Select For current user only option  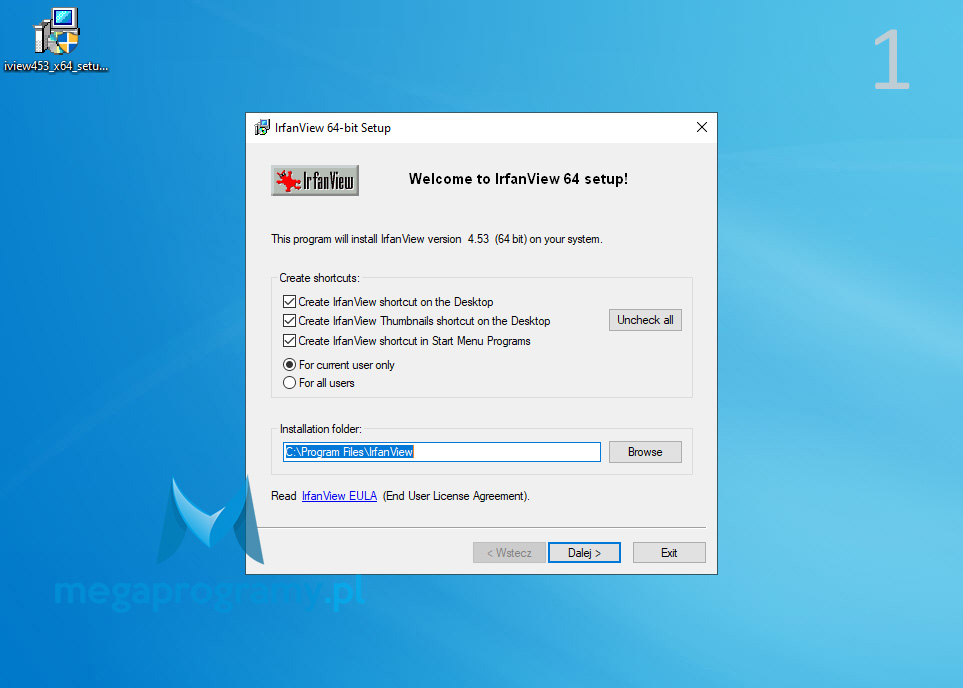pos(339,365)
